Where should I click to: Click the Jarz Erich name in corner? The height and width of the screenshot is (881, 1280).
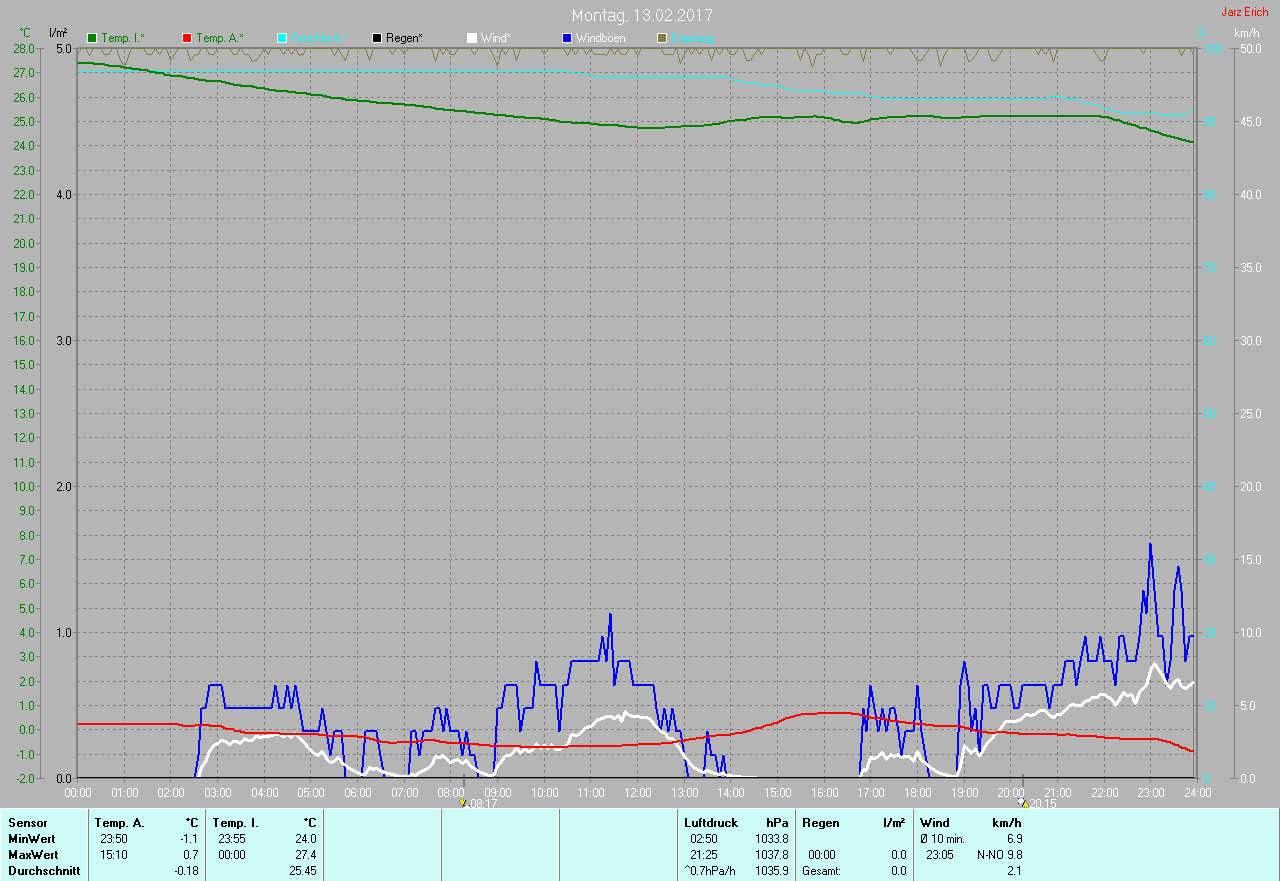pos(1244,12)
